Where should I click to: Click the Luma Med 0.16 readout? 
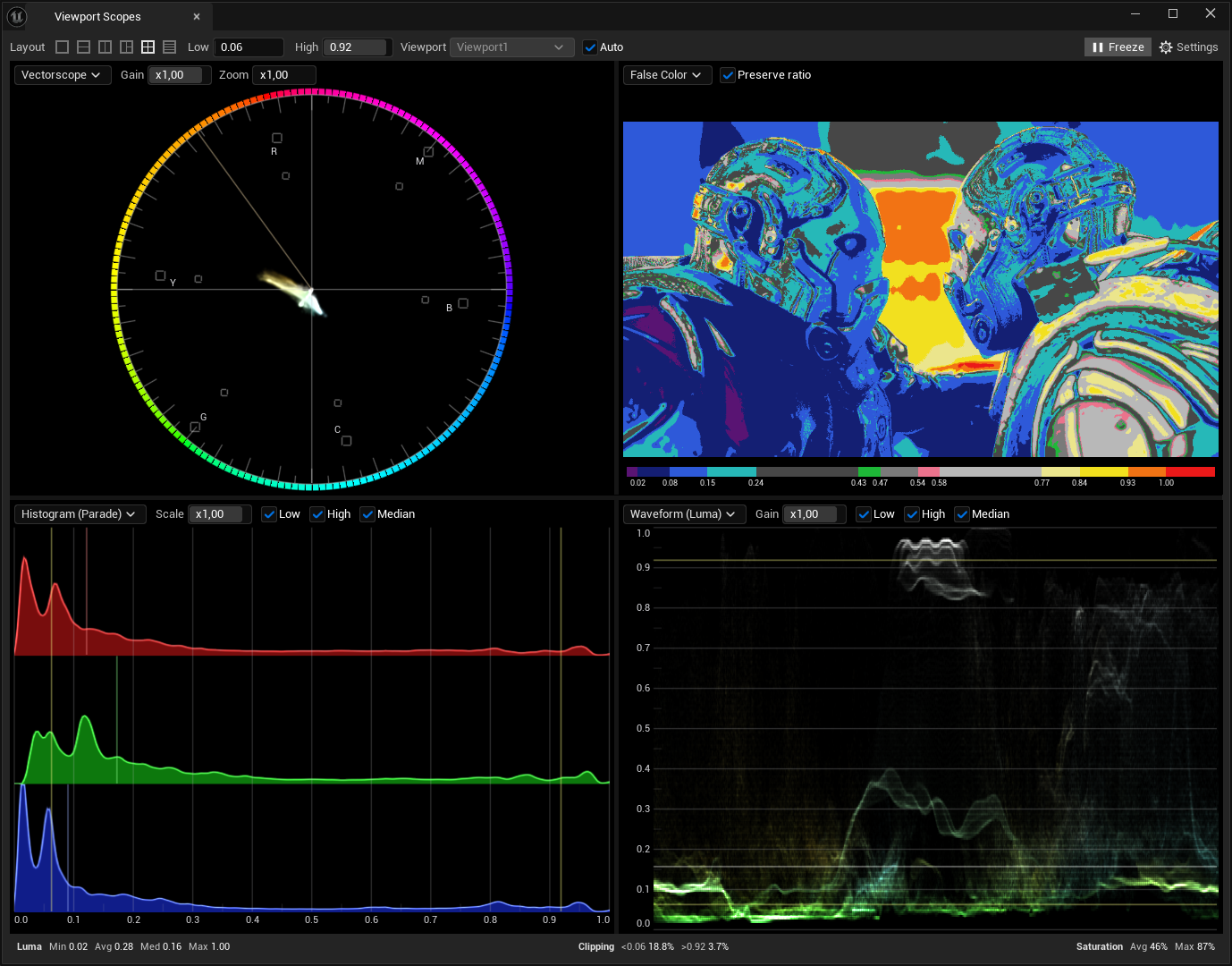point(161,946)
